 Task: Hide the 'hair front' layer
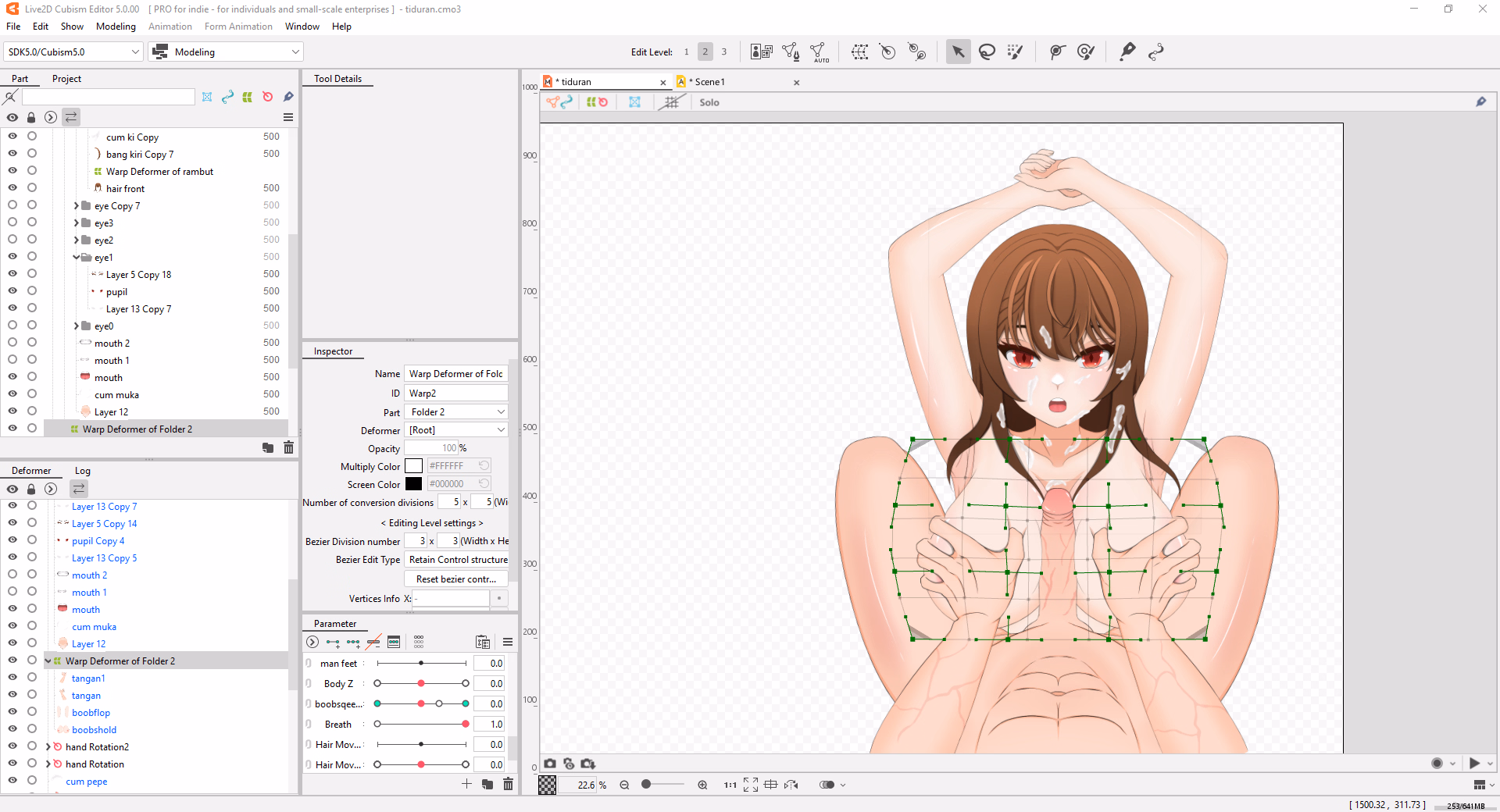tap(12, 187)
